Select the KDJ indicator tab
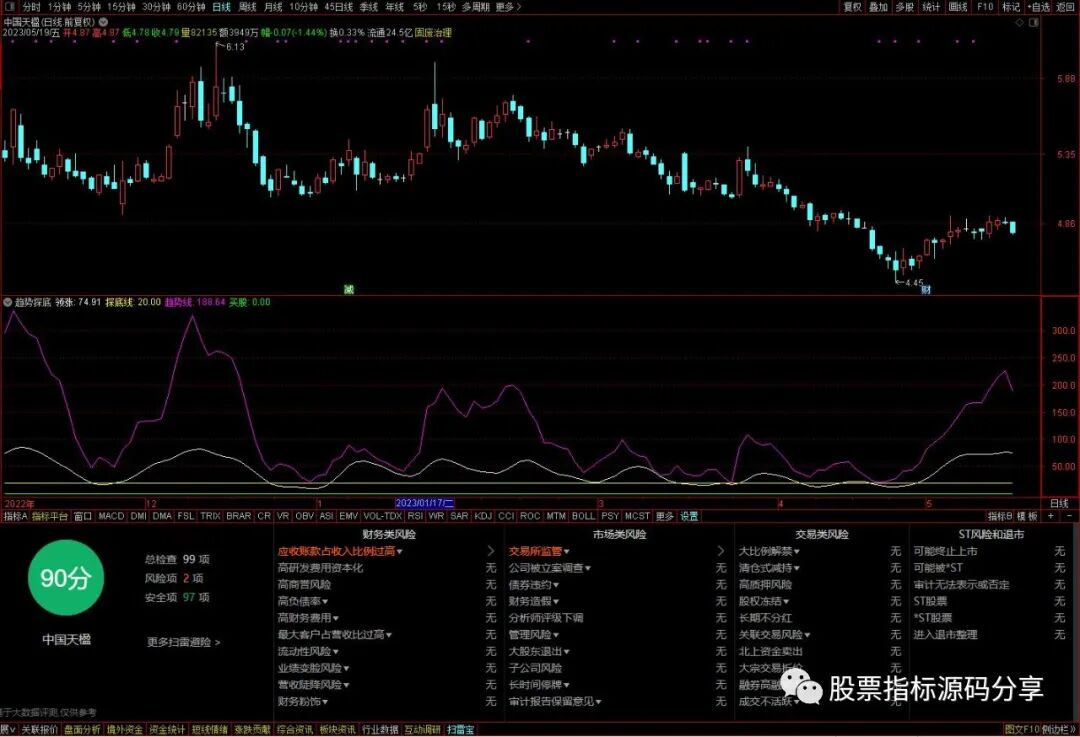The height and width of the screenshot is (737, 1080). point(483,516)
